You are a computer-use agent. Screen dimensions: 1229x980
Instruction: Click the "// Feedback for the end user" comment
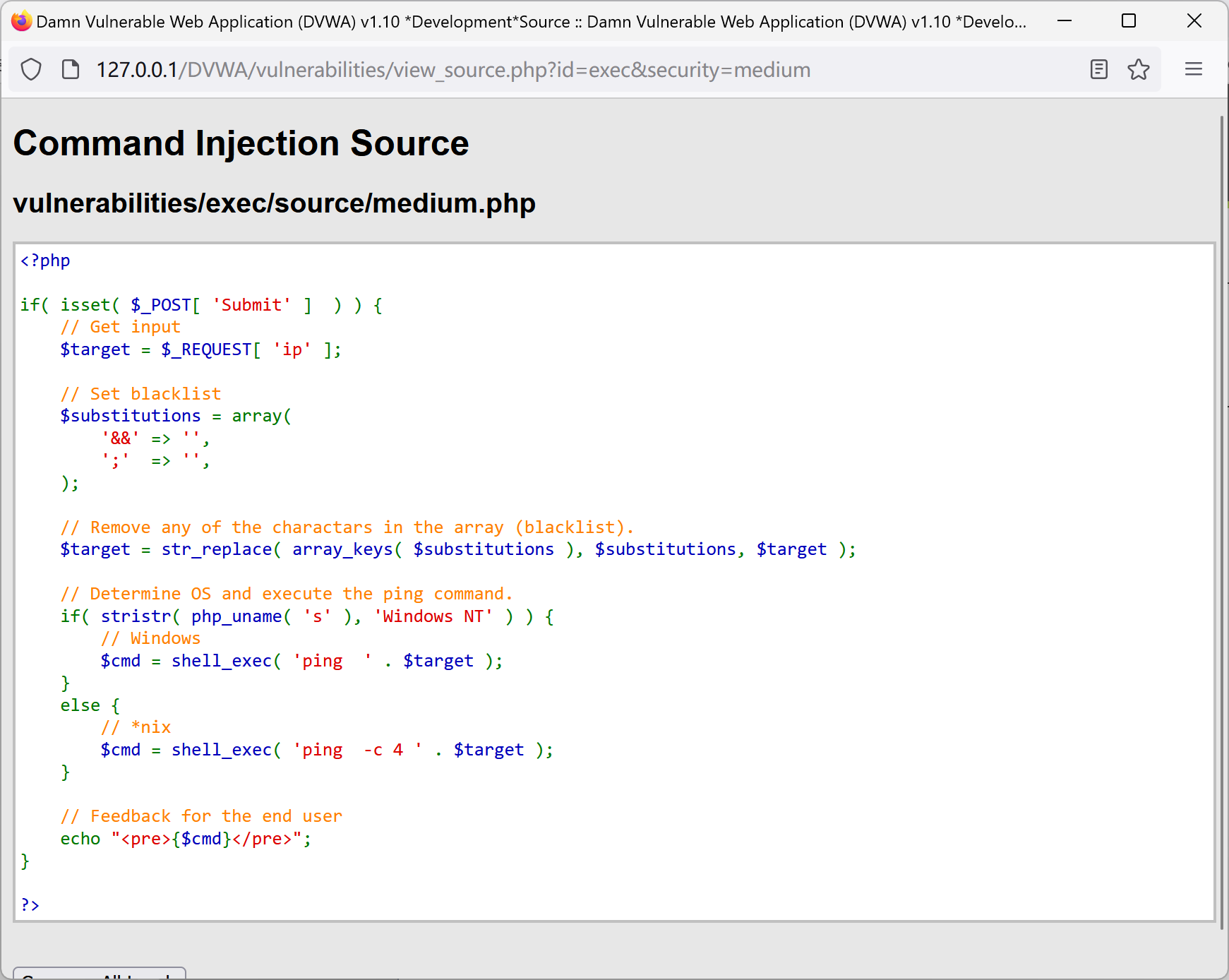point(201,816)
